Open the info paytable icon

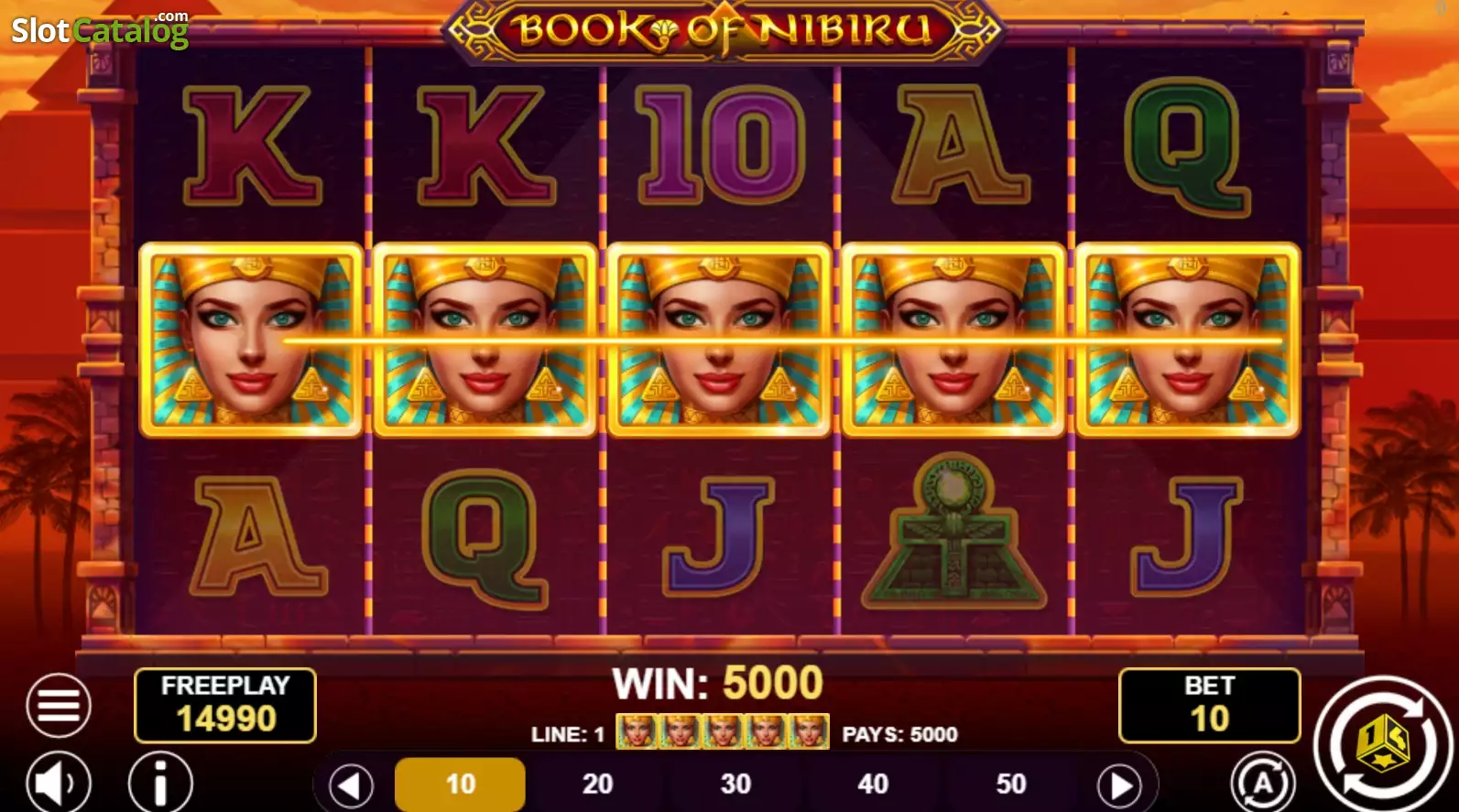point(160,783)
